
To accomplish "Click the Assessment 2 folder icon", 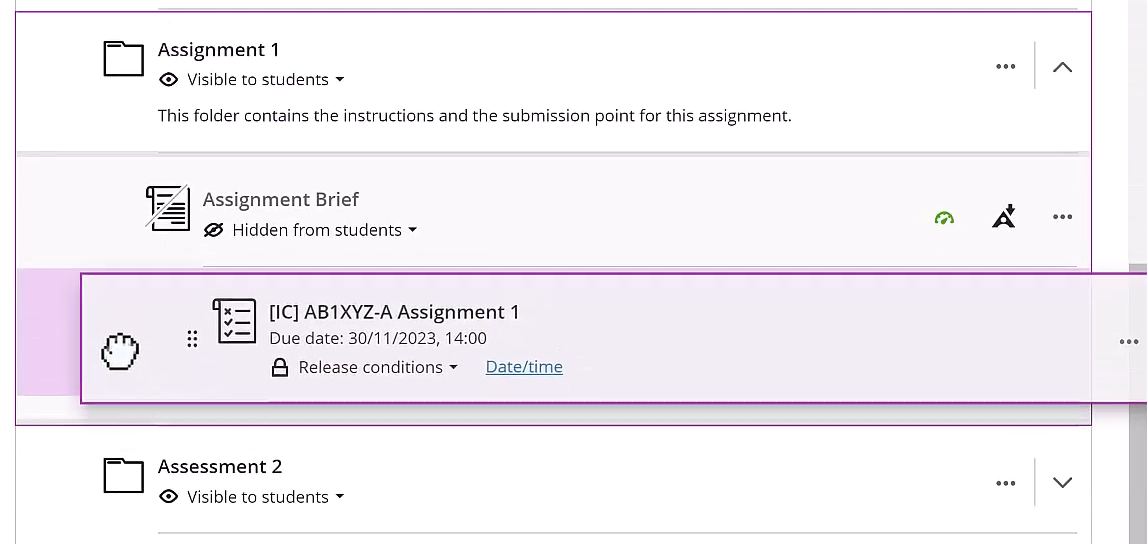I will [124, 476].
